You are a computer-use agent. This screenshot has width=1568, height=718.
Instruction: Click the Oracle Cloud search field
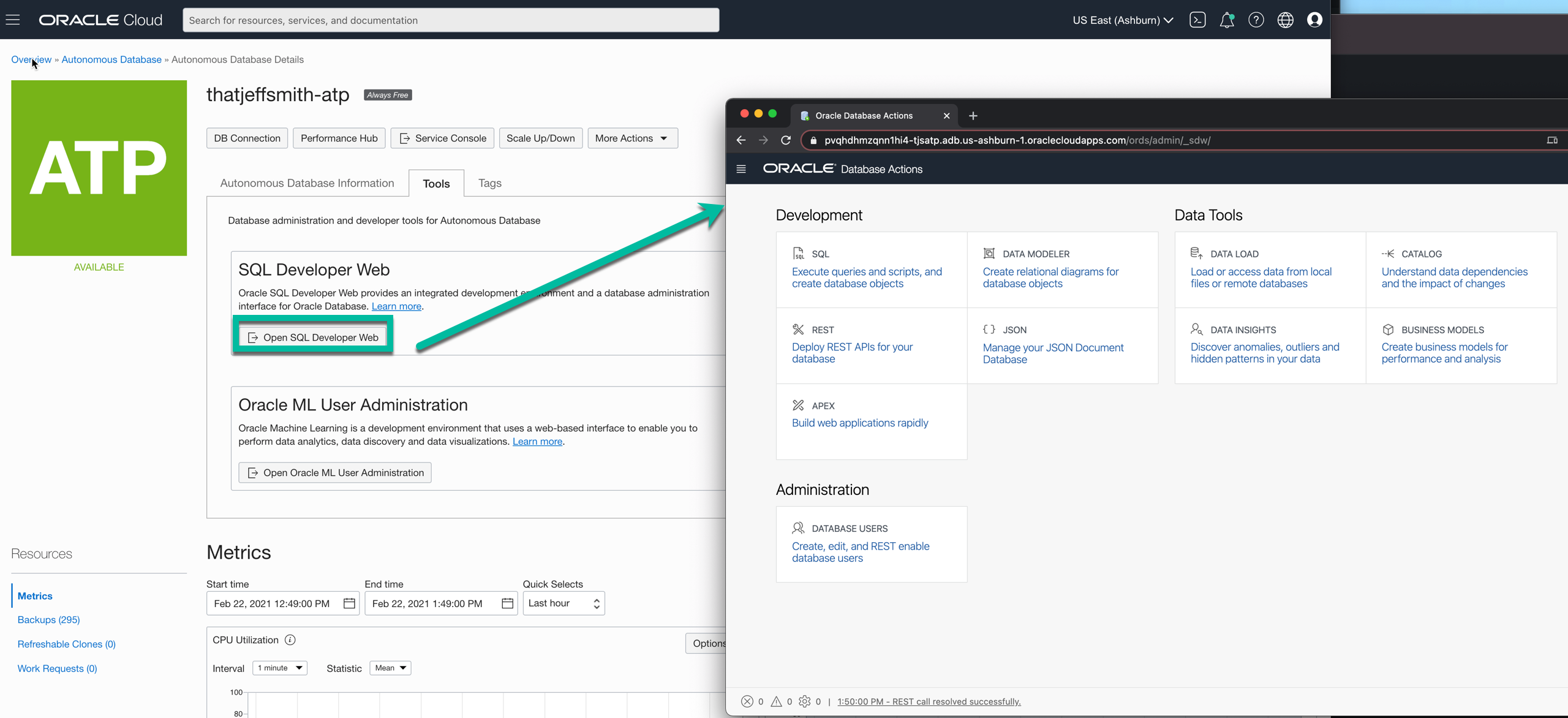451,20
